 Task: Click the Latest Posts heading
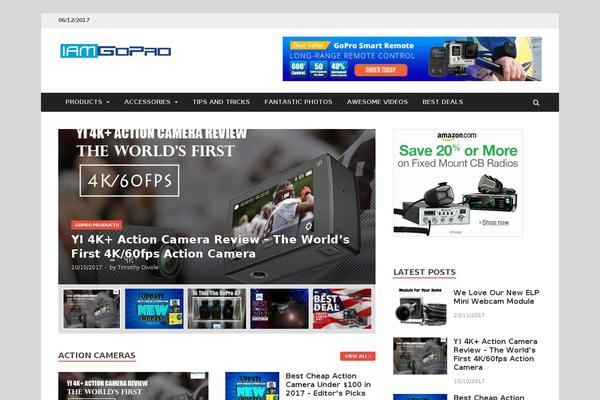tap(424, 272)
